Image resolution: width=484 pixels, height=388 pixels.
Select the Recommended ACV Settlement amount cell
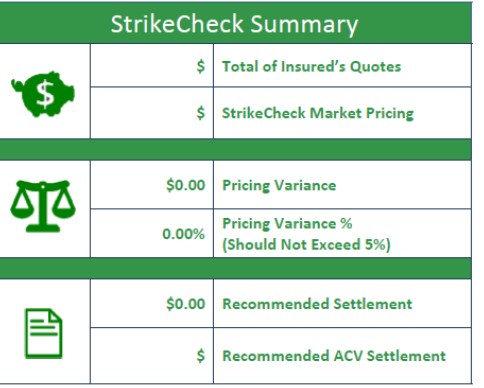152,356
